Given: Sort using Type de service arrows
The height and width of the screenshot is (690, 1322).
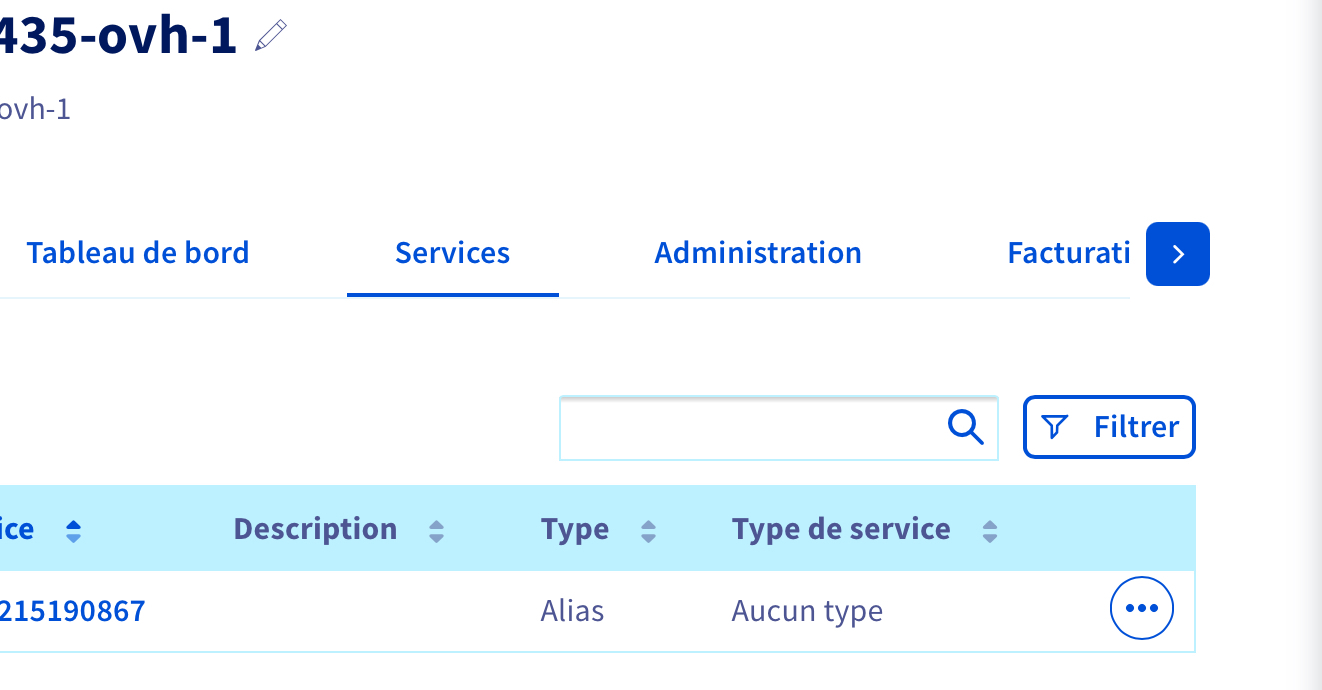Looking at the screenshot, I should click(x=990, y=531).
